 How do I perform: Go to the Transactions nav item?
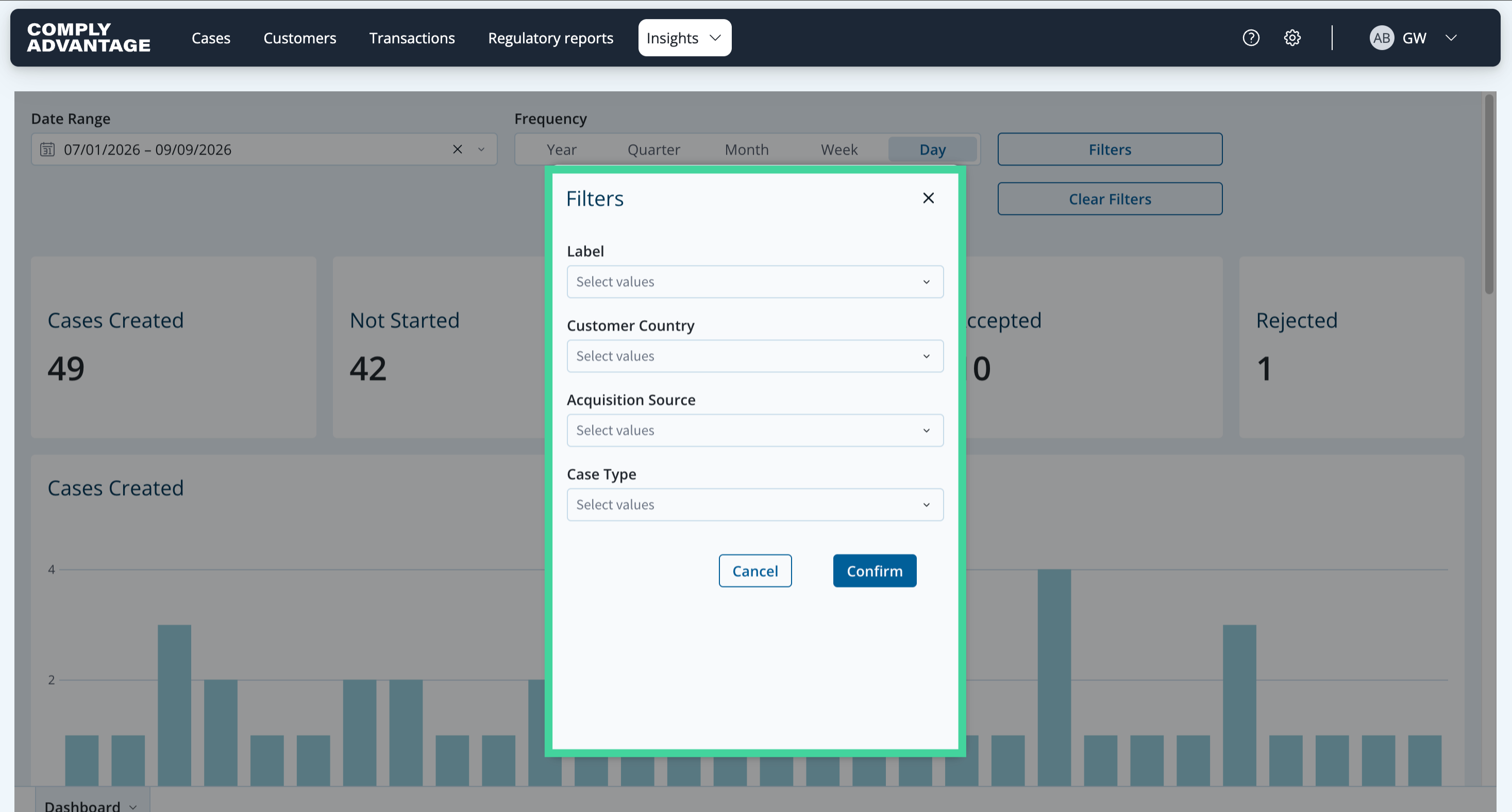[x=411, y=38]
